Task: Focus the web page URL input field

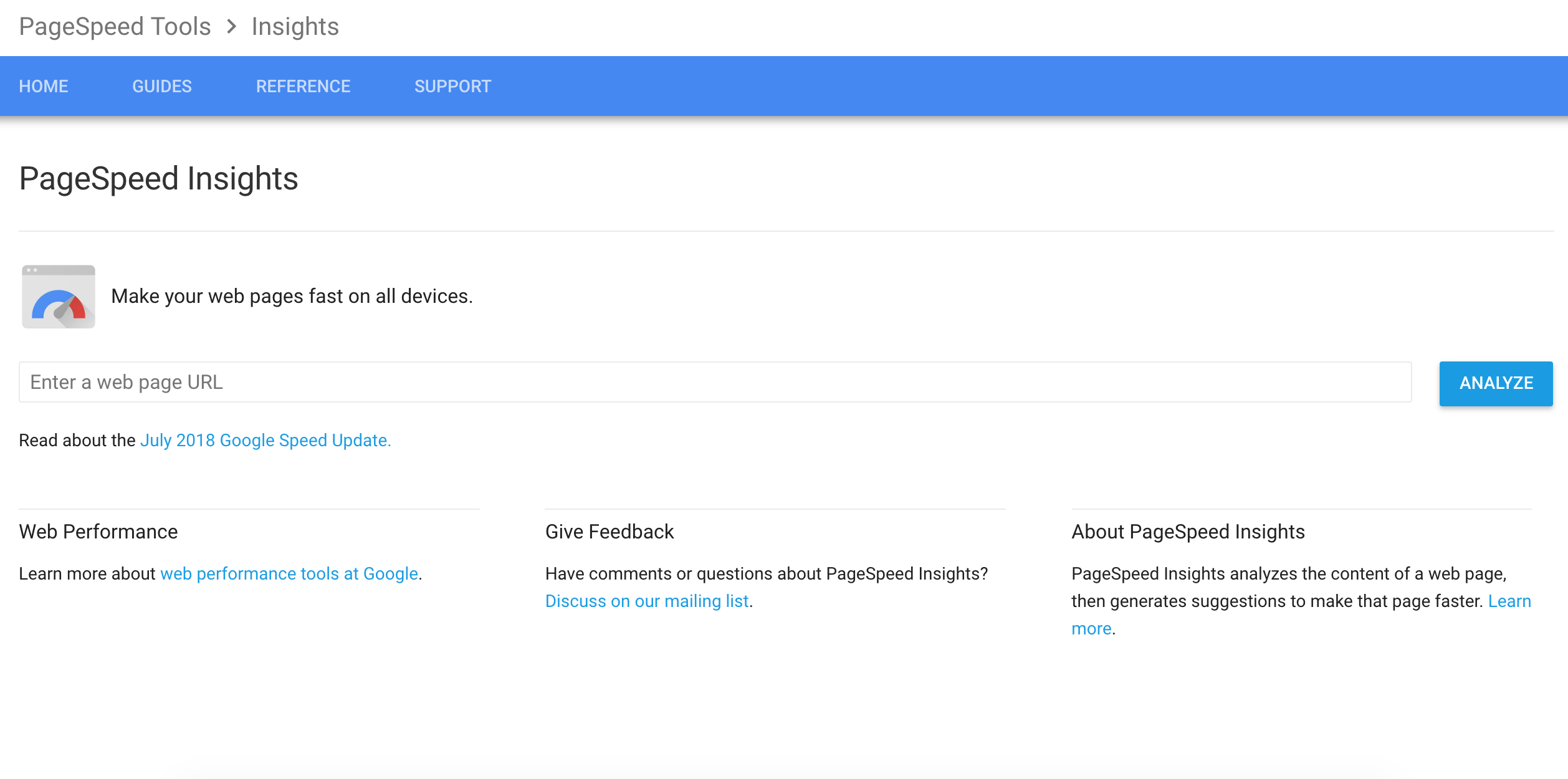Action: [714, 382]
